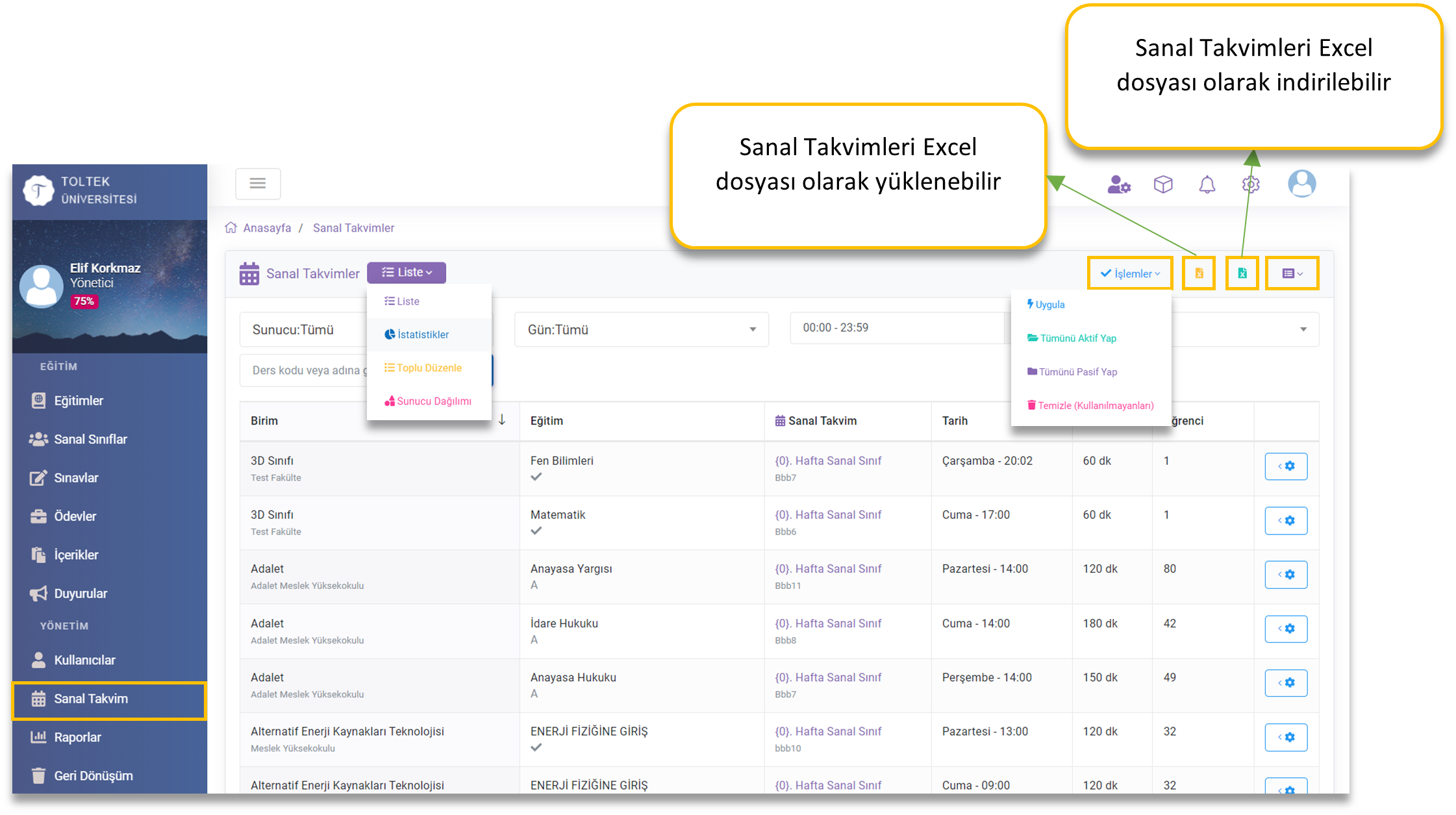Open the İşlemler dropdown

click(x=1130, y=273)
